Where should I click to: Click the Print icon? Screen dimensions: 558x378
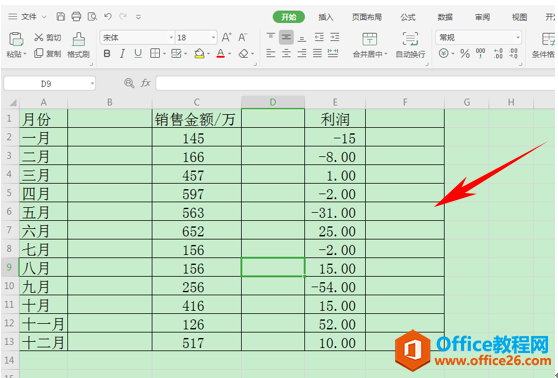tap(76, 16)
